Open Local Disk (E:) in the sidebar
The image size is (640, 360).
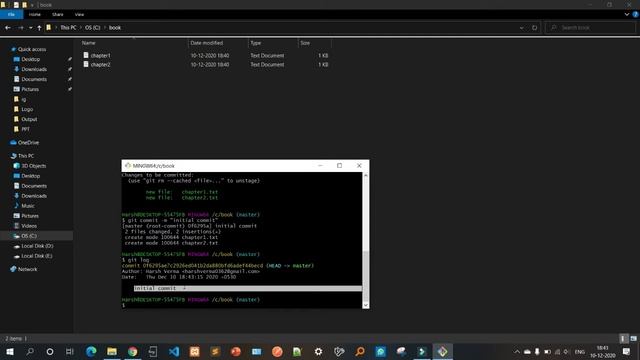[36, 256]
